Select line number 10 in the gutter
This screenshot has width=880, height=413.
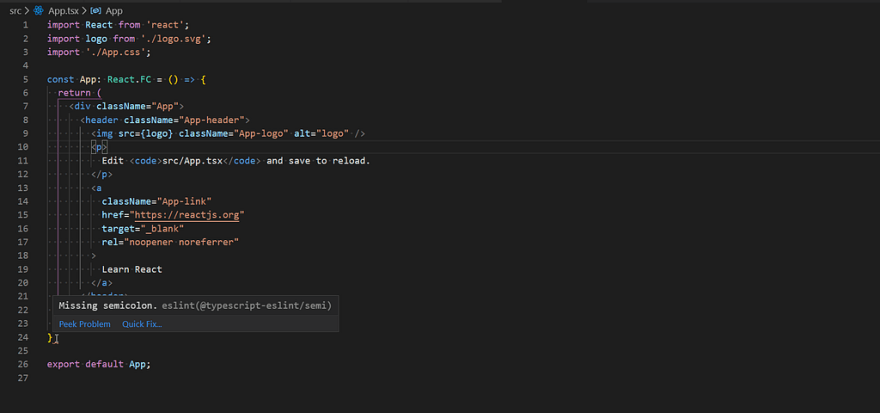[23, 147]
